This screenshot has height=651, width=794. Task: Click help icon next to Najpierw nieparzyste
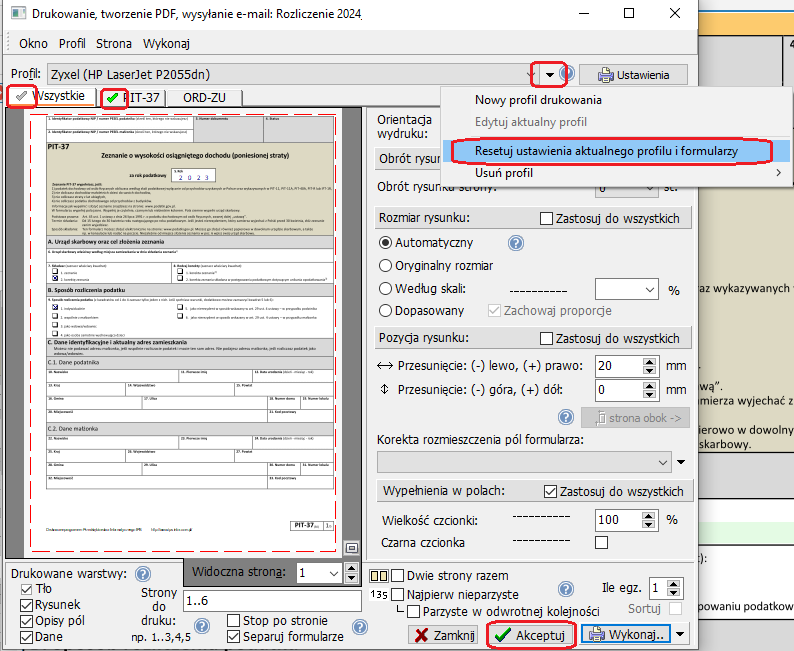[566, 590]
